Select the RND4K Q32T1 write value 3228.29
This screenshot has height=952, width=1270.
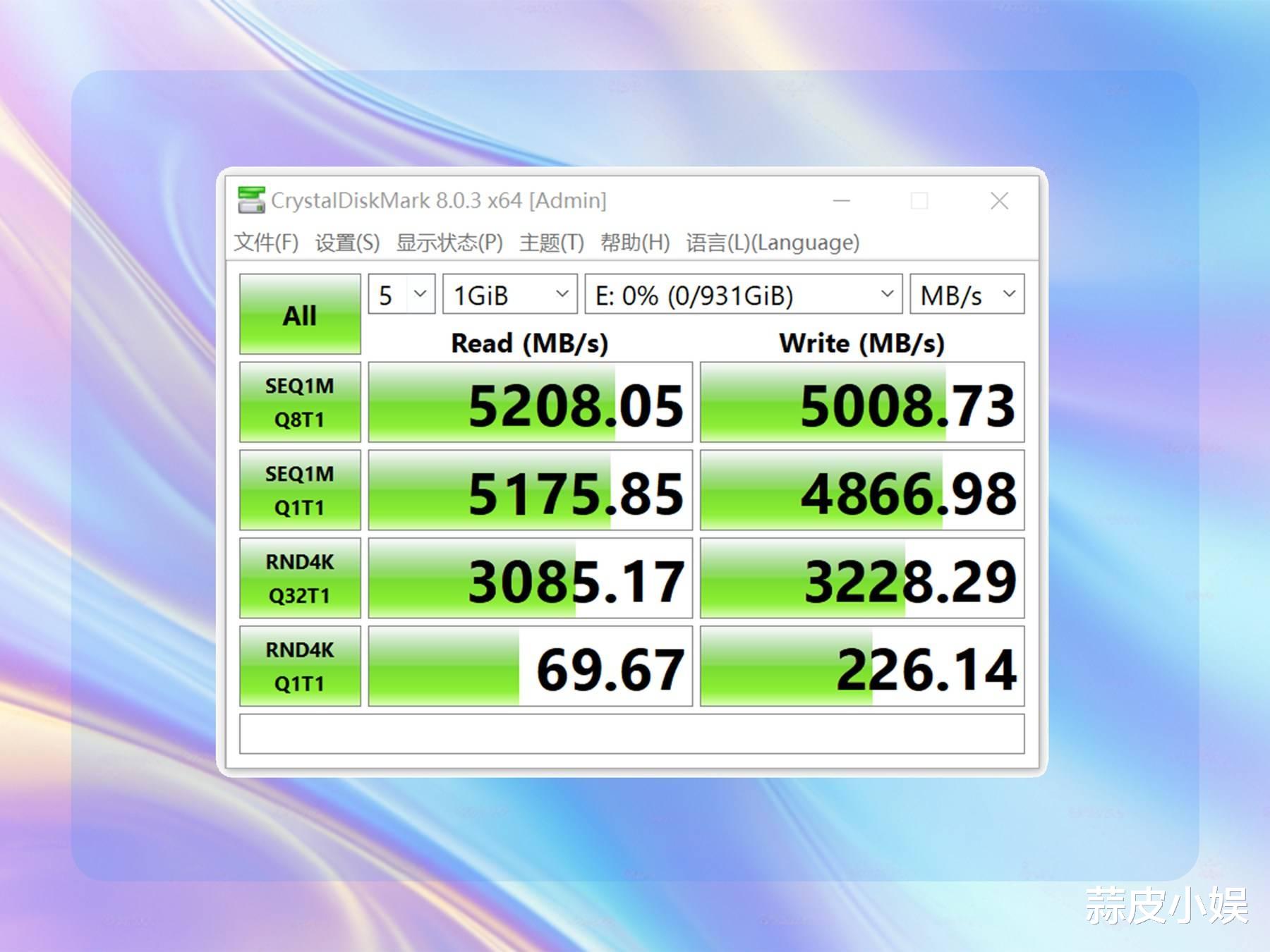coord(862,578)
